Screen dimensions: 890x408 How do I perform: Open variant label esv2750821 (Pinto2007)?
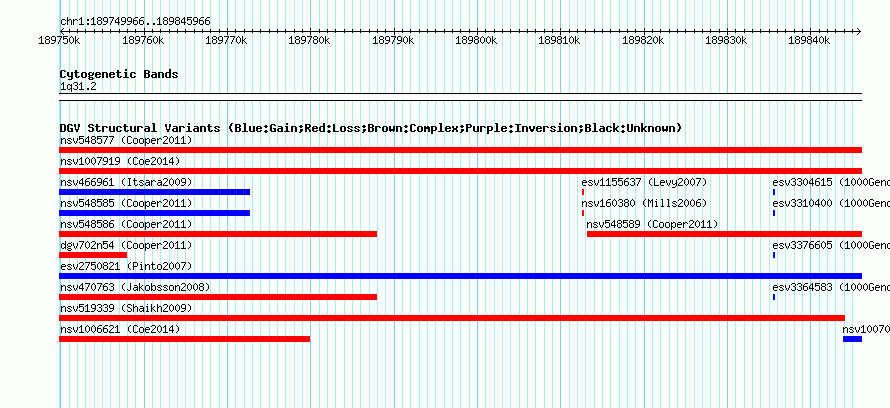coord(126,266)
